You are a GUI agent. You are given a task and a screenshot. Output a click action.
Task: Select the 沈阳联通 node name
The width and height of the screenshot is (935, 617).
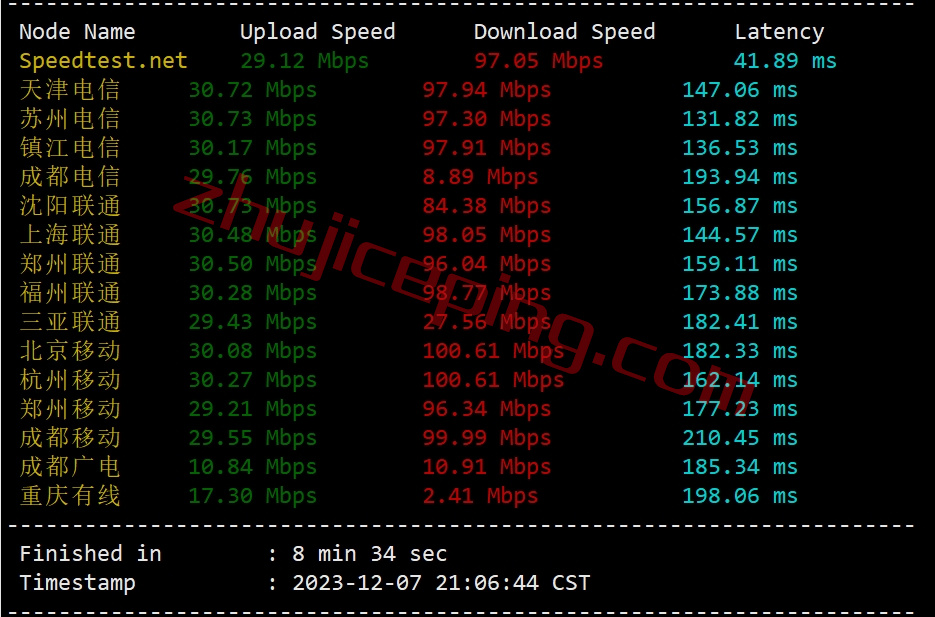70,206
